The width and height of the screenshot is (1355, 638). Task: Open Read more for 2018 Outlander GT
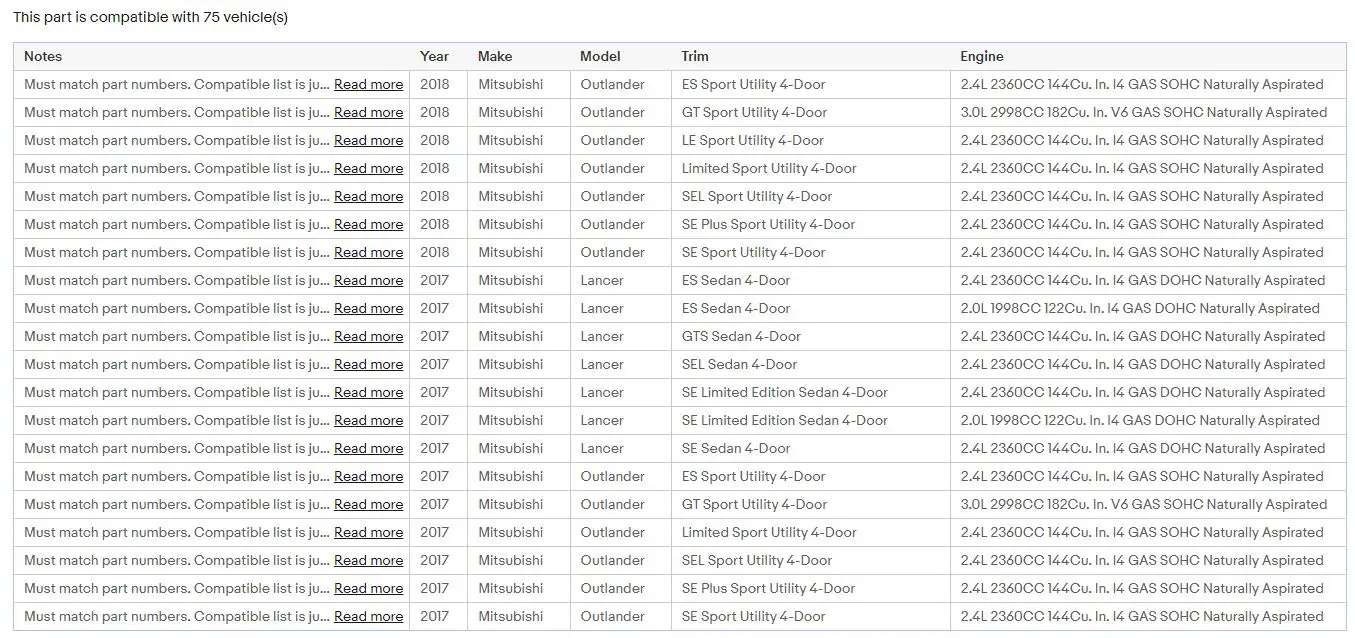tap(368, 113)
